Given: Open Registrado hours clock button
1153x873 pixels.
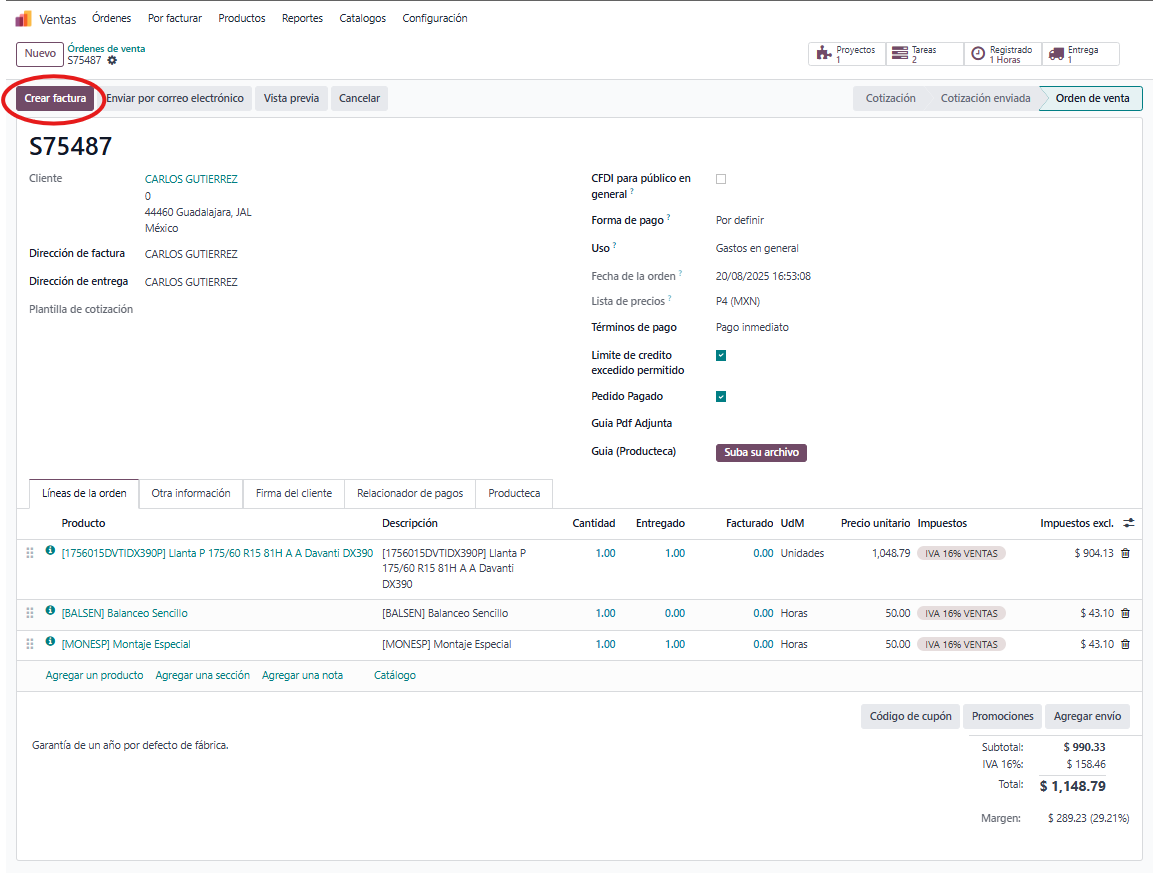Looking at the screenshot, I should pyautogui.click(x=1002, y=54).
